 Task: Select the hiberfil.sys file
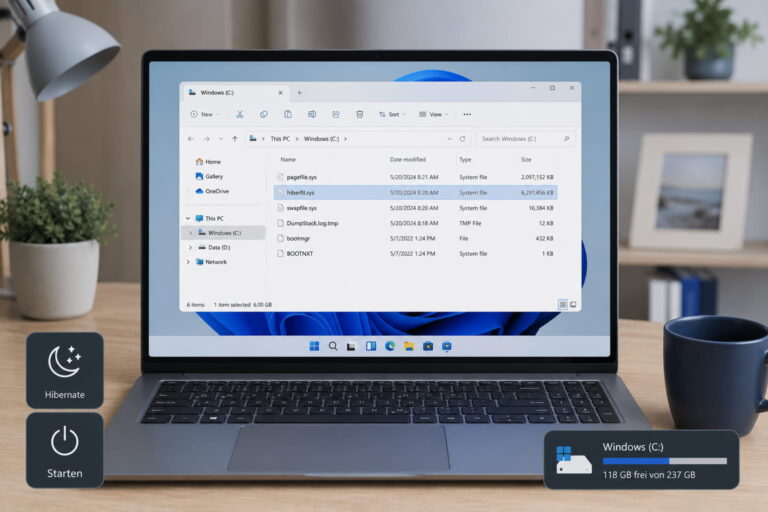pyautogui.click(x=415, y=193)
